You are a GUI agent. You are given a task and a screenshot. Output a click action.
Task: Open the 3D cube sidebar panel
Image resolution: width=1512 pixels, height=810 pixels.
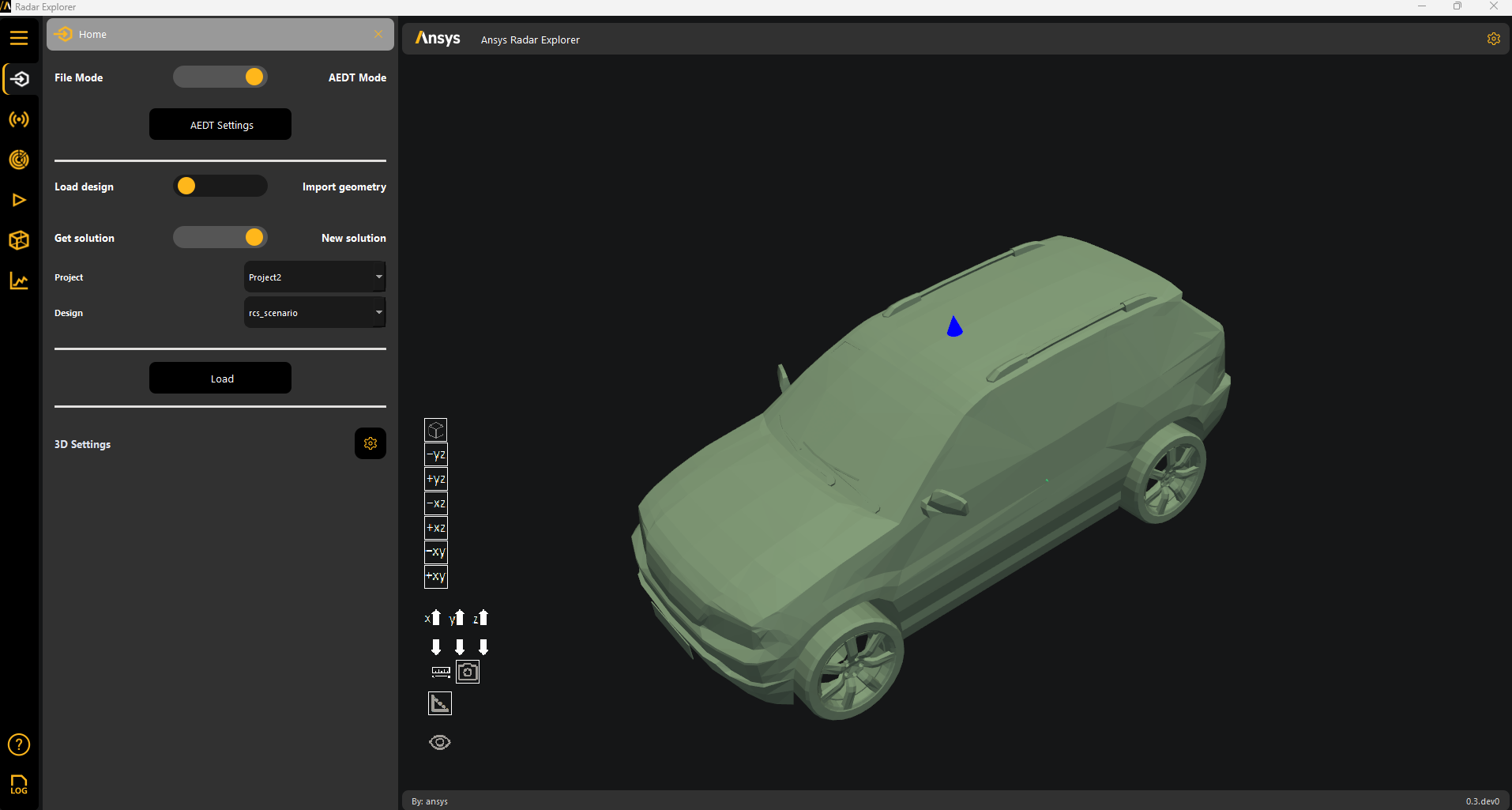tap(19, 240)
